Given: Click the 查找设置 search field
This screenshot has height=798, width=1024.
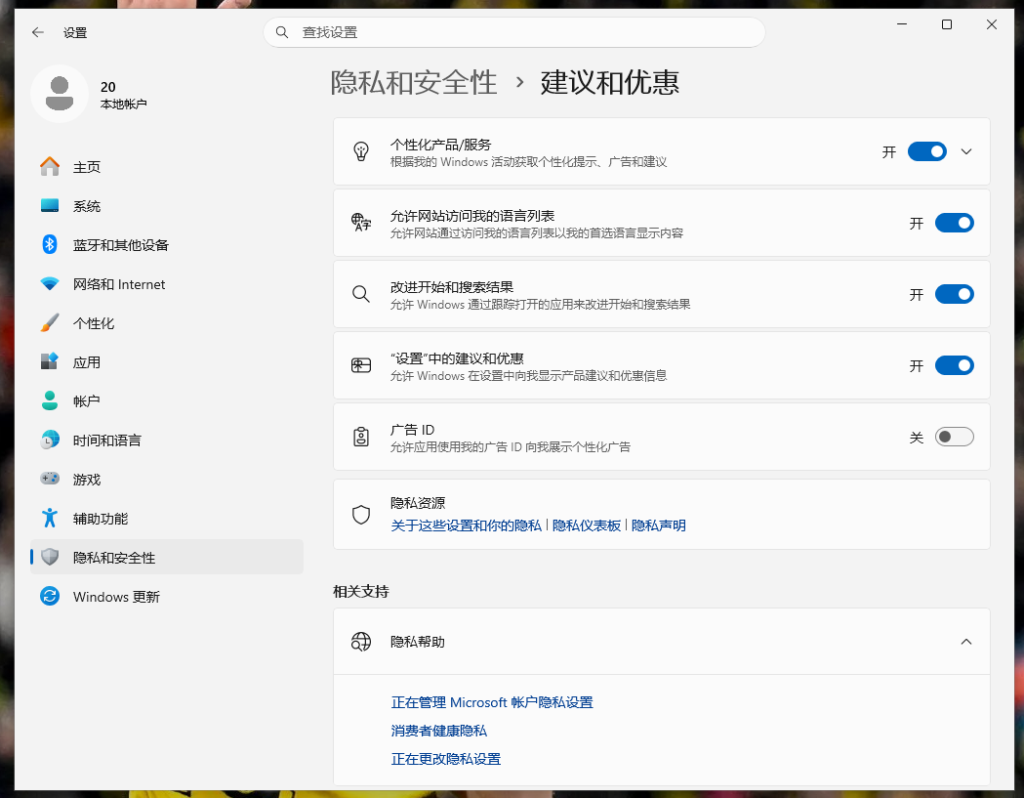Looking at the screenshot, I should tap(514, 32).
